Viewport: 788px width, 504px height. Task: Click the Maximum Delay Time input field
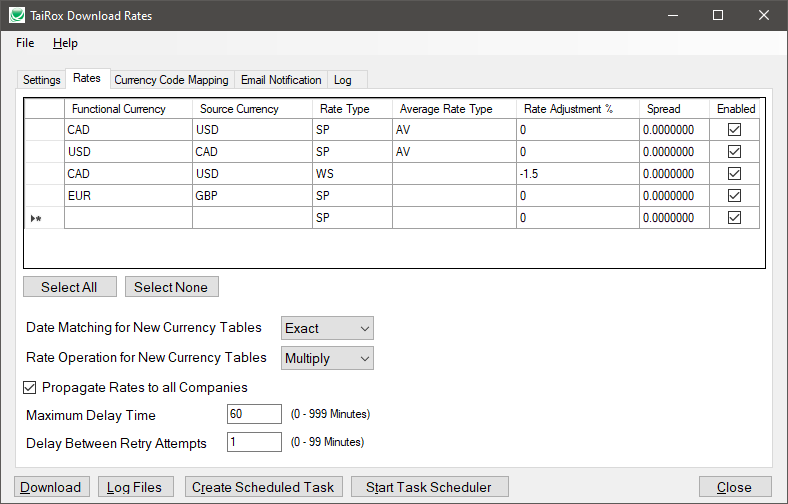coord(254,414)
